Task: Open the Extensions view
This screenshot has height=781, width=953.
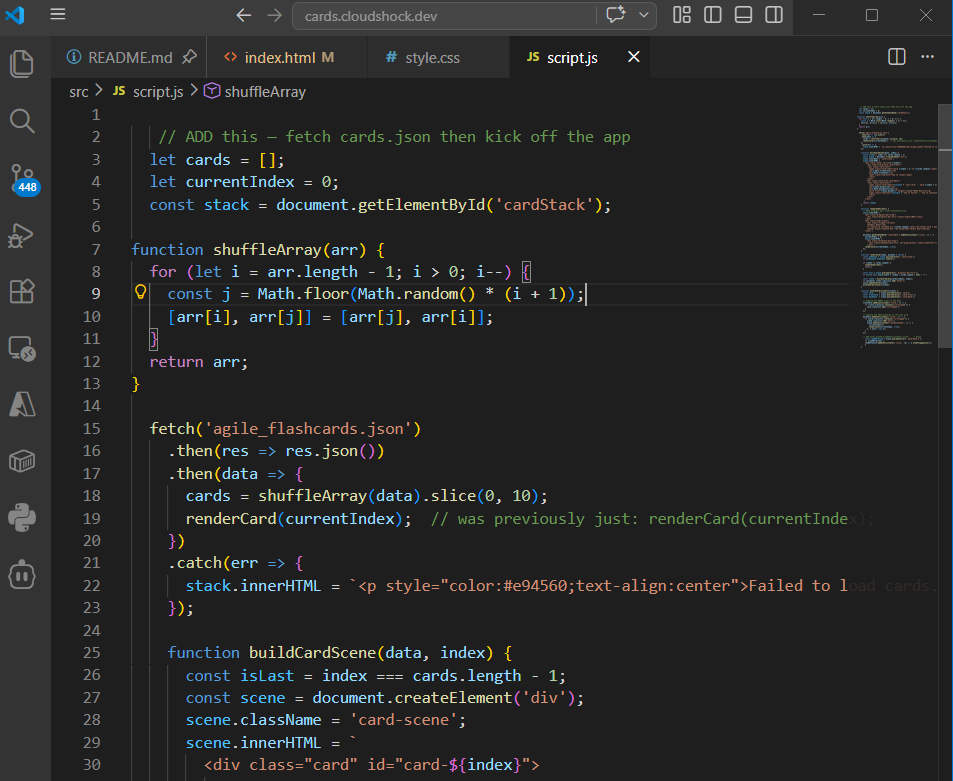Action: tap(22, 291)
